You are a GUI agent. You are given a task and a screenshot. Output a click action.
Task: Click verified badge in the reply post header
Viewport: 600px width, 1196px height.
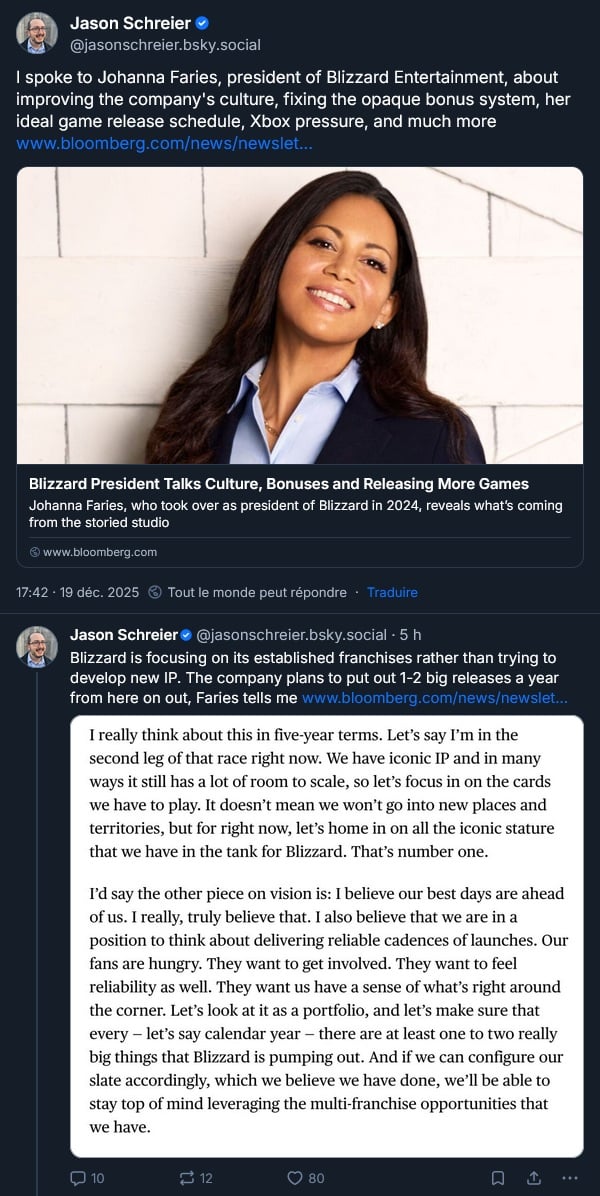185,635
